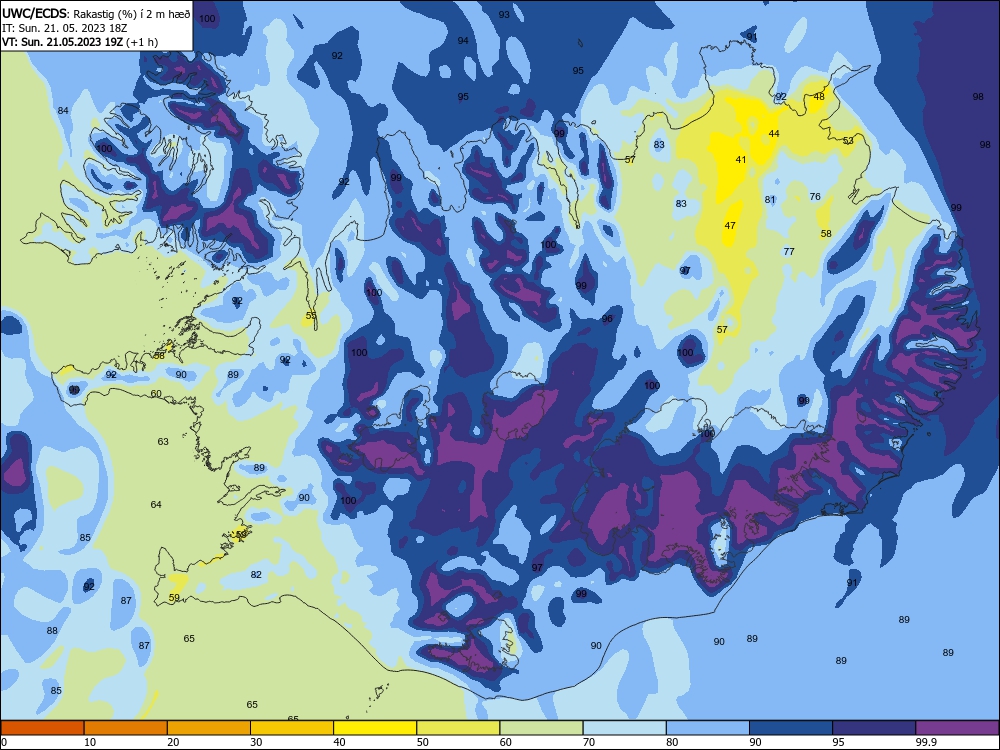
Task: Click the humidity value 96 on map
Action: 607,319
